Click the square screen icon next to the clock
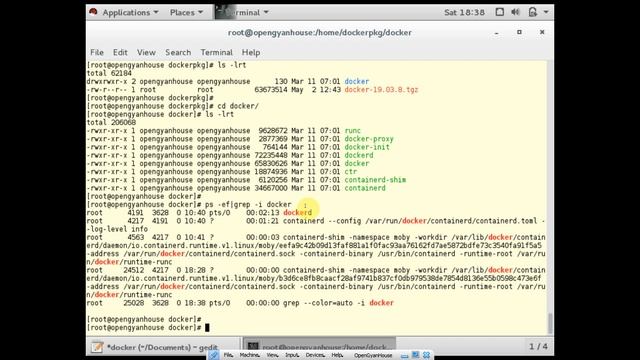The image size is (640, 360). click(x=499, y=12)
